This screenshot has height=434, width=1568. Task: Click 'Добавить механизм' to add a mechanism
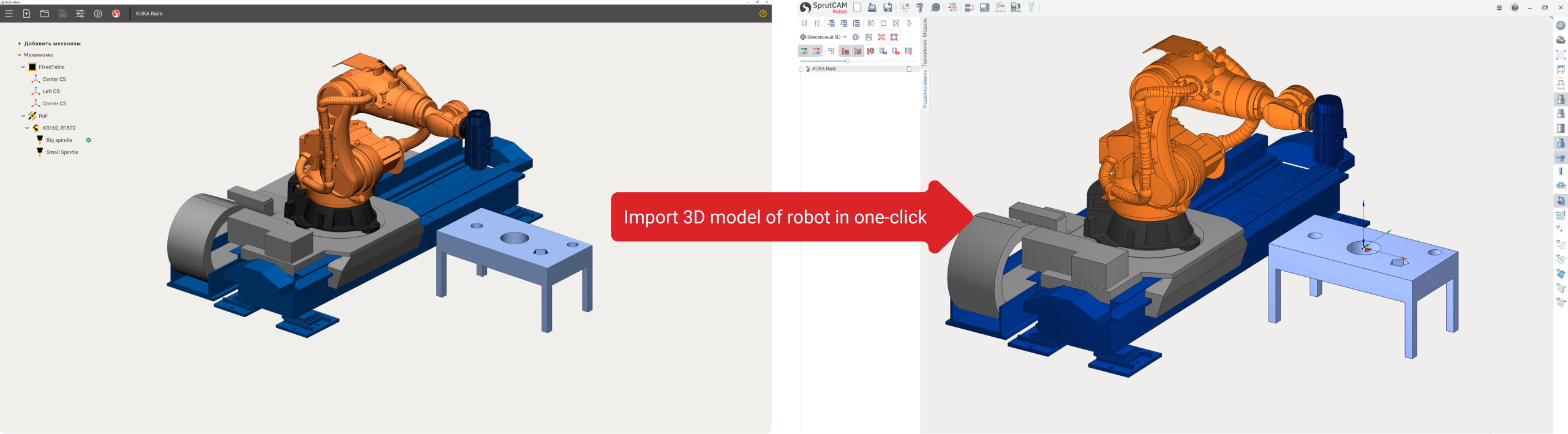49,43
